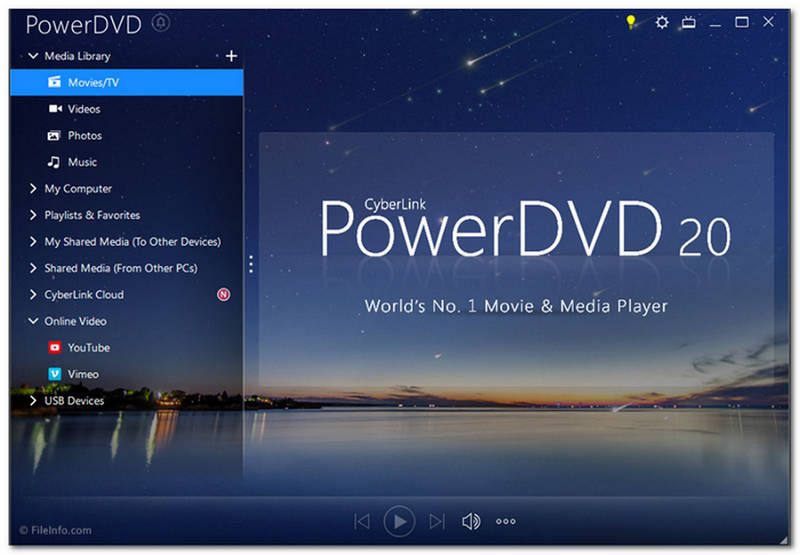800x555 pixels.
Task: Collapse the Media Library section
Action: [x=33, y=56]
